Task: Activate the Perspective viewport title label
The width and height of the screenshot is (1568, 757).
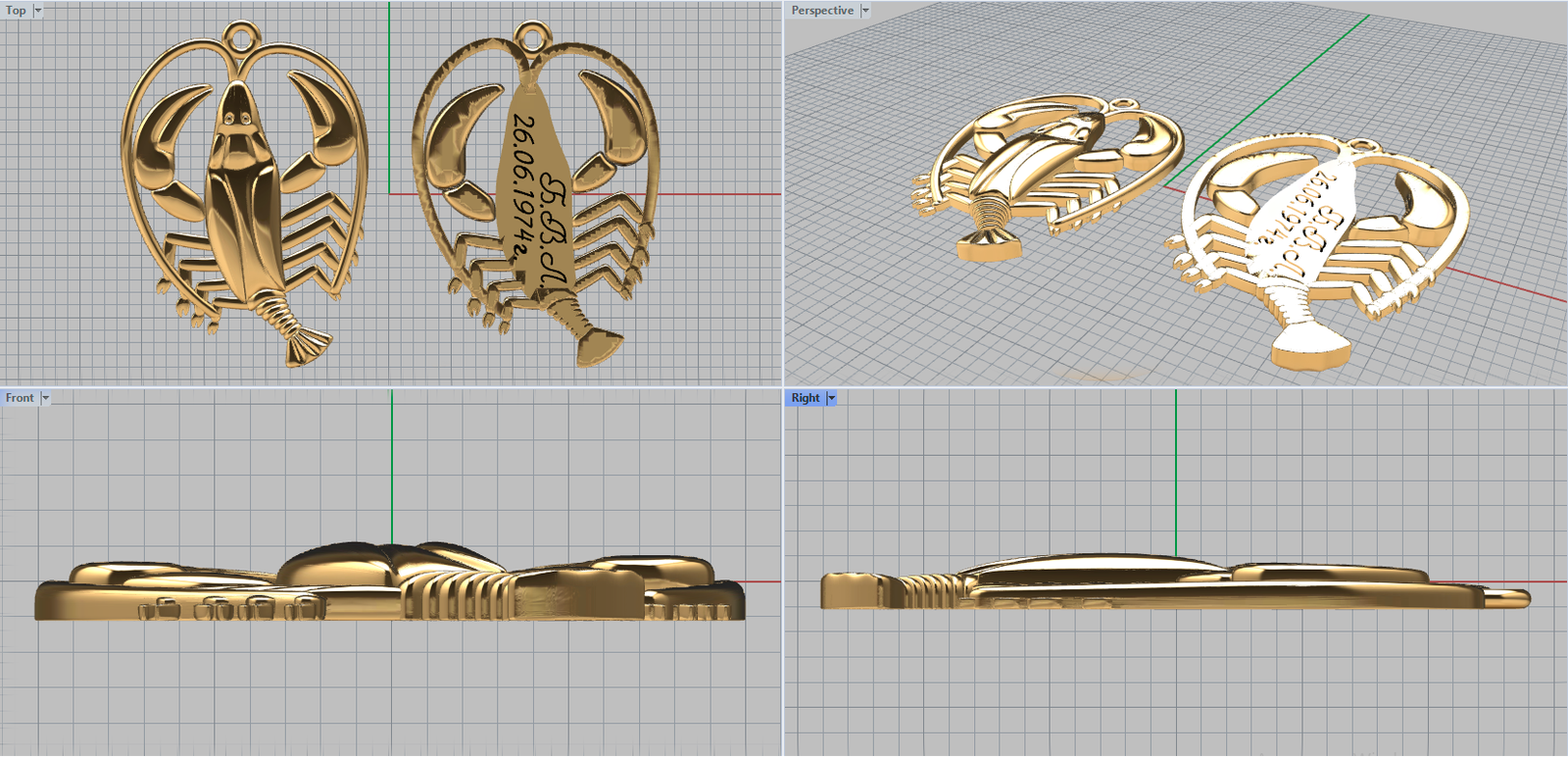Action: [822, 11]
